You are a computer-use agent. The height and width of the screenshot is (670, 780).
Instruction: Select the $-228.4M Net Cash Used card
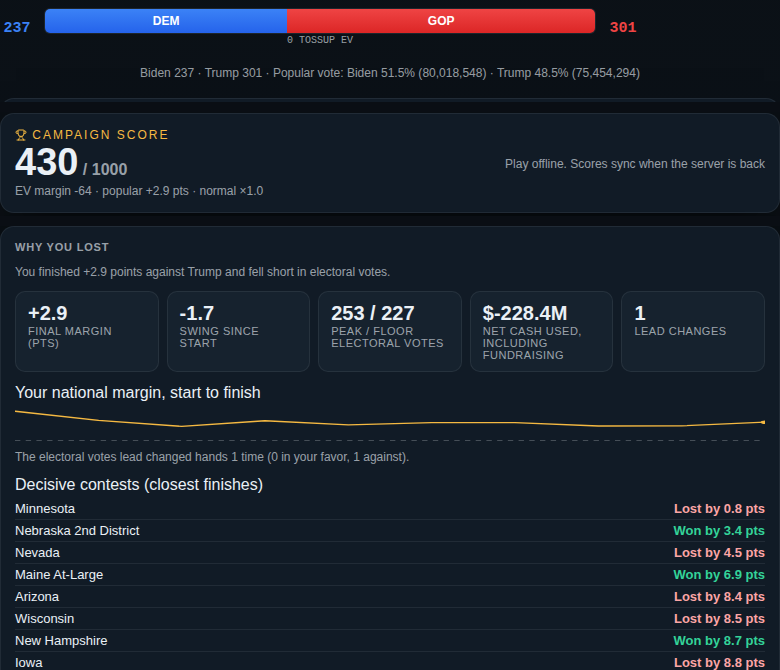click(541, 331)
